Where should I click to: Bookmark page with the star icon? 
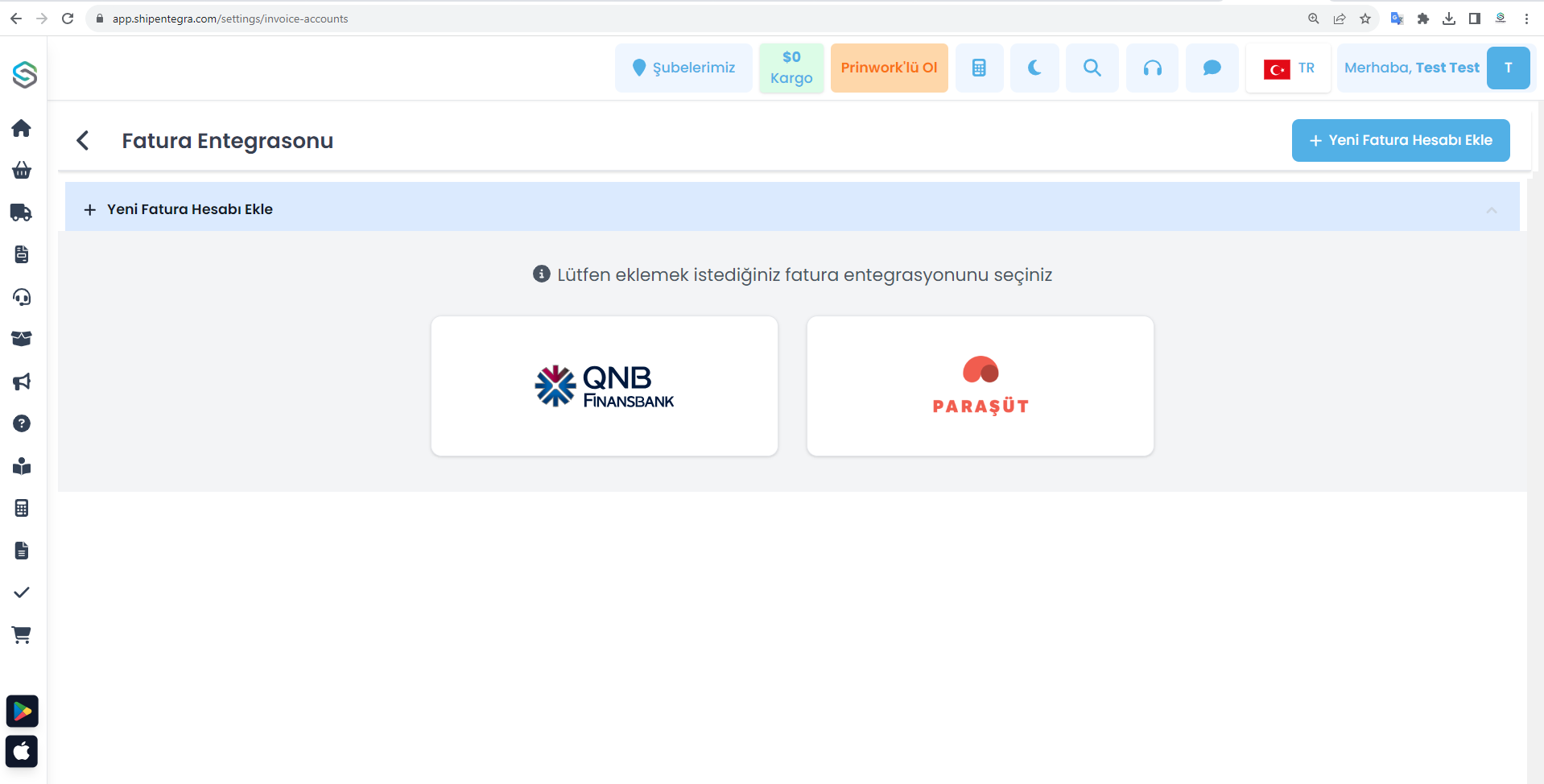(1365, 19)
